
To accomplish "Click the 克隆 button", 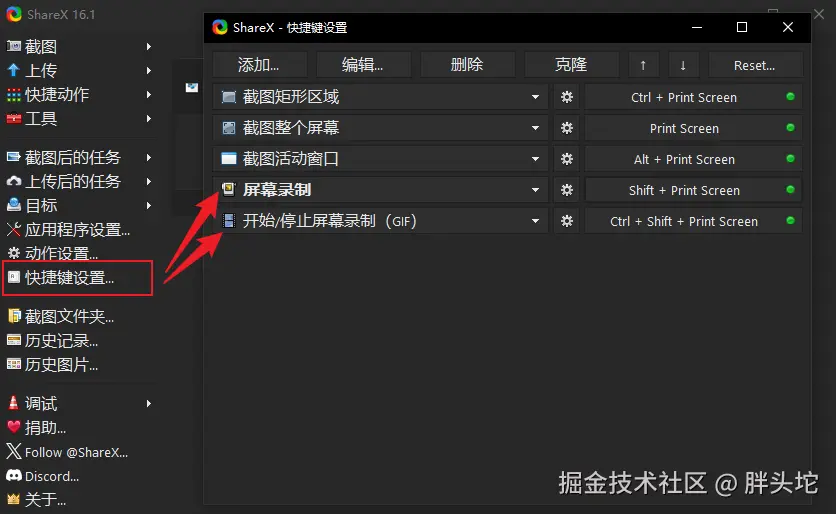I will [x=571, y=65].
